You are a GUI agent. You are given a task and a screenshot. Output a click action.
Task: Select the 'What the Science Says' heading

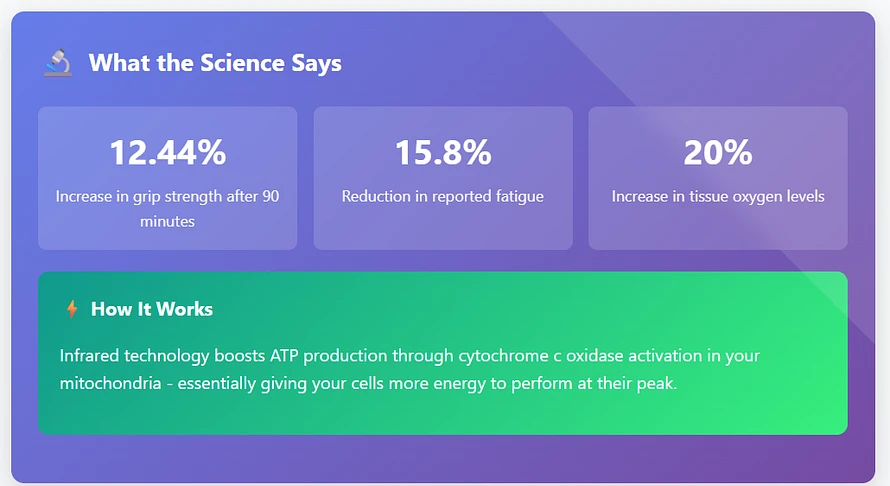(215, 63)
